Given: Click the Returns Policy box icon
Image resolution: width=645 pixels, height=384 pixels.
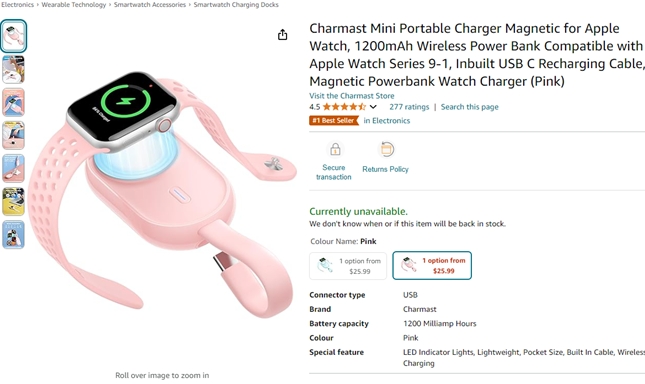Looking at the screenshot, I should tap(386, 149).
